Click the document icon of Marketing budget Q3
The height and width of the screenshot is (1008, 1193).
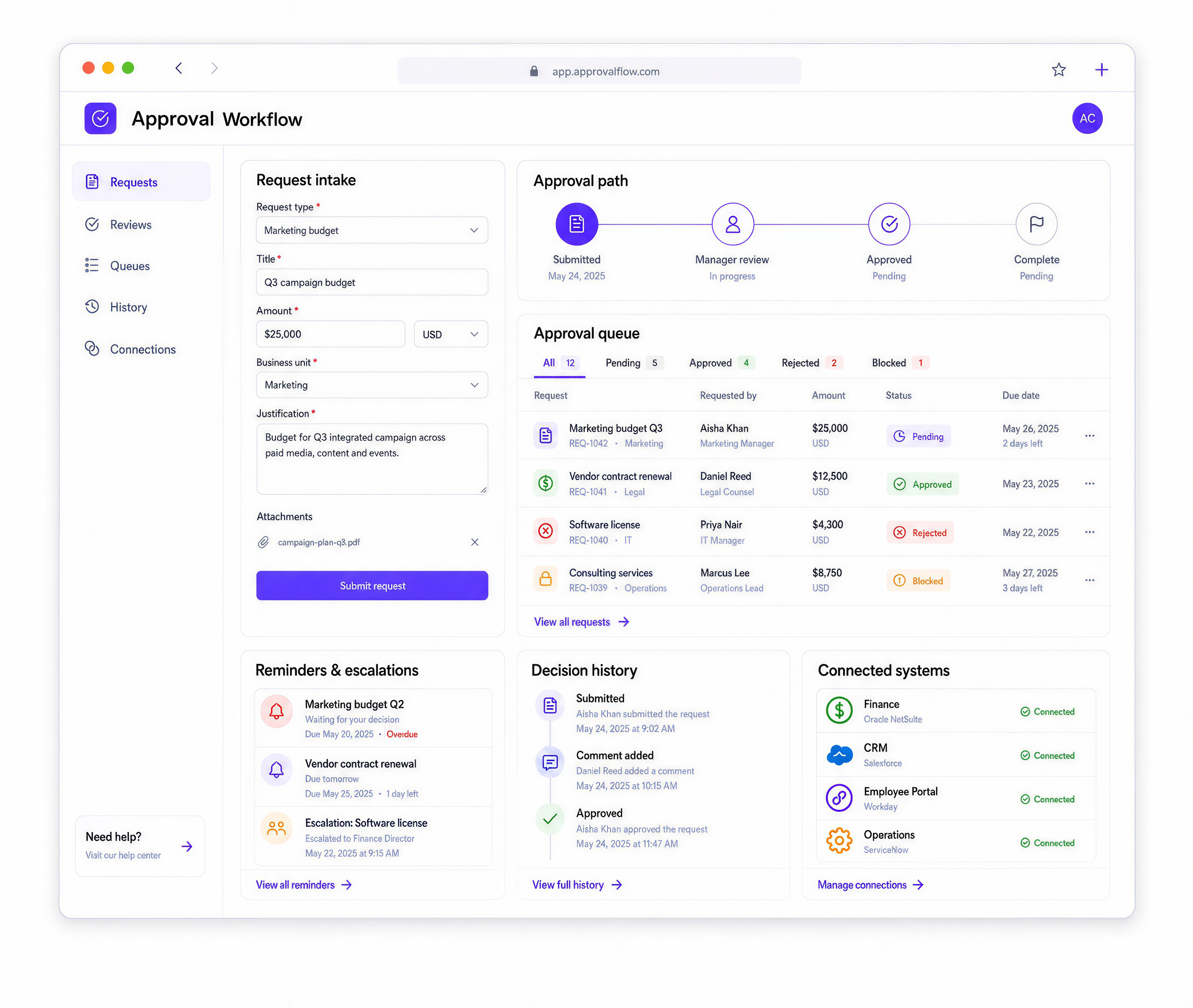point(545,435)
